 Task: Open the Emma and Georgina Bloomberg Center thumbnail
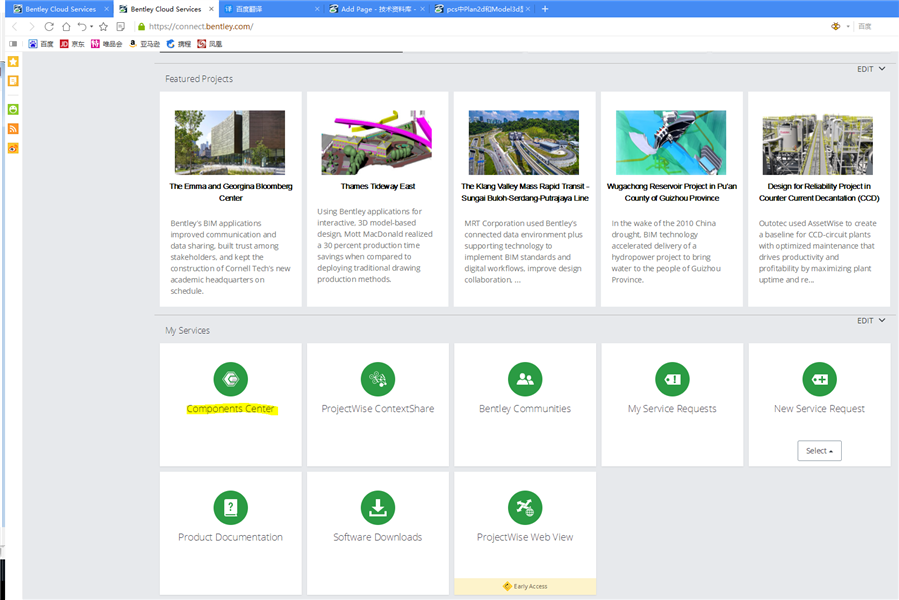click(230, 142)
